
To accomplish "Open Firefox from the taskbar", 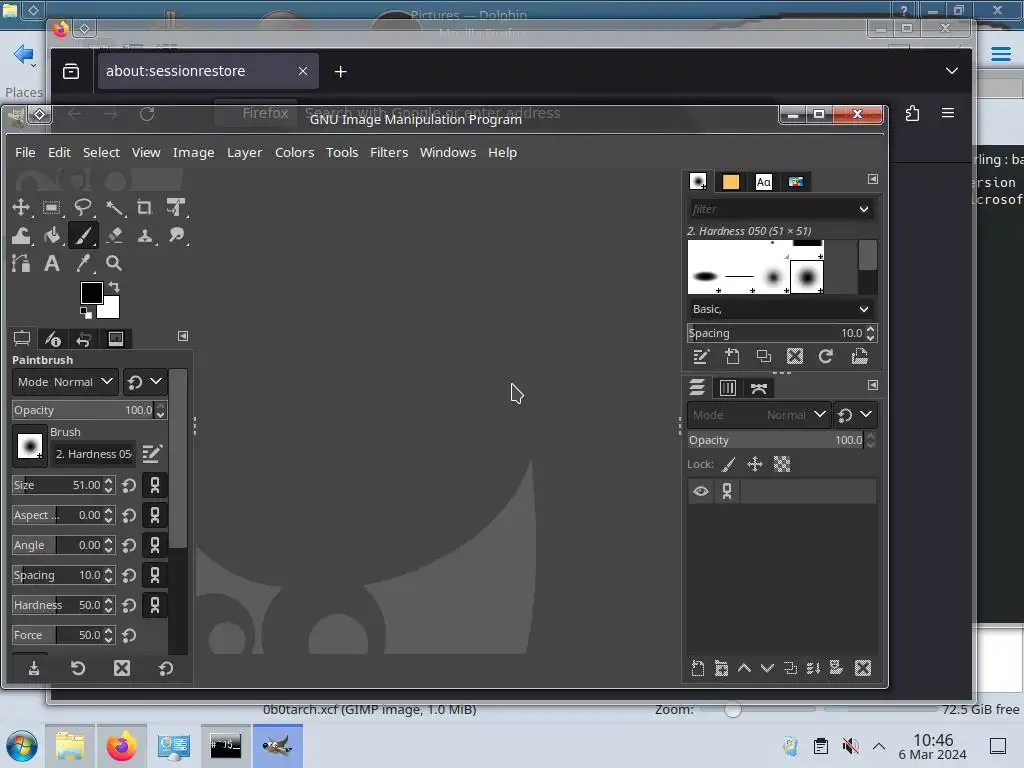I will (x=121, y=746).
